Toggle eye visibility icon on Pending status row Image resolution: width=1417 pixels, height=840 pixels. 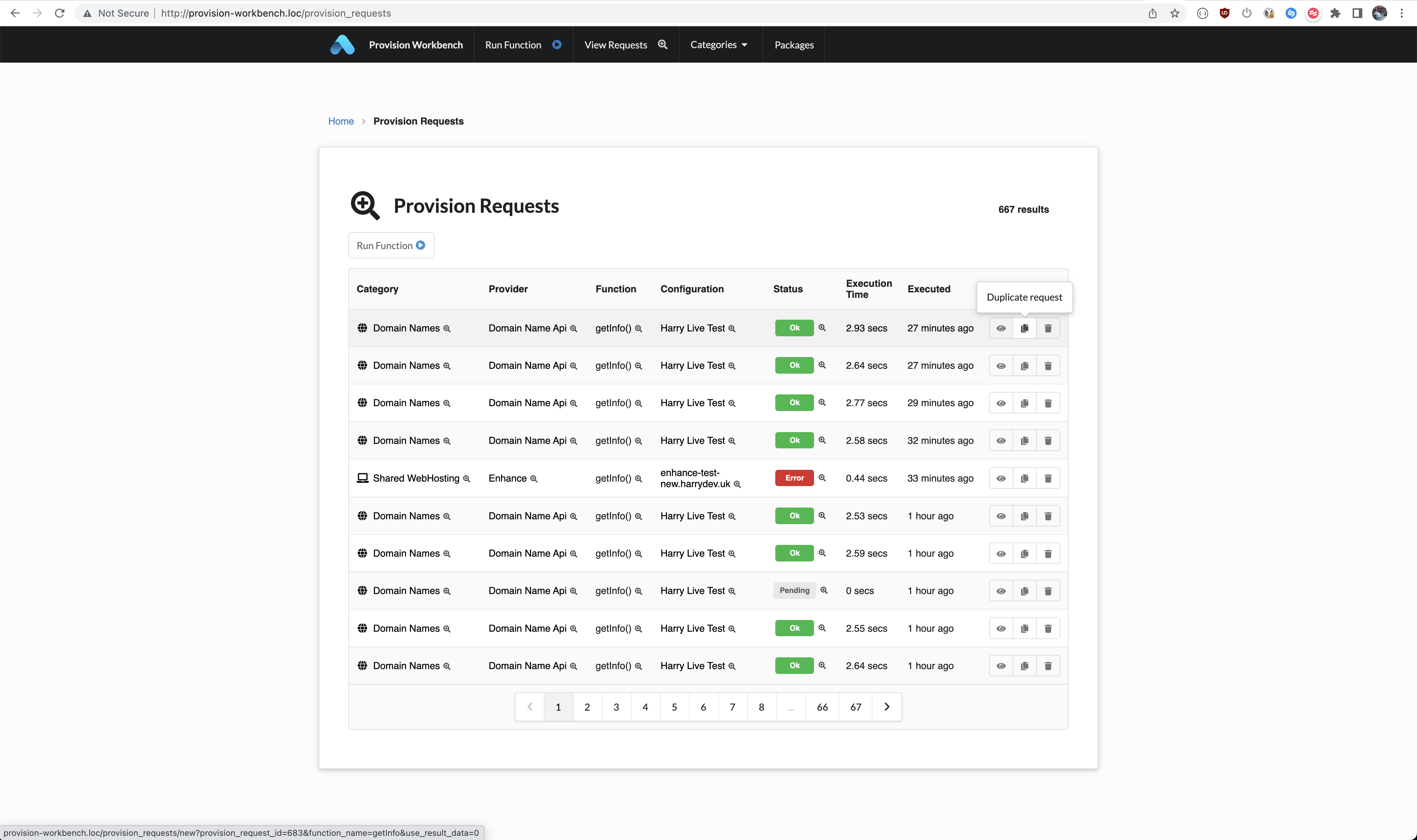(1001, 590)
